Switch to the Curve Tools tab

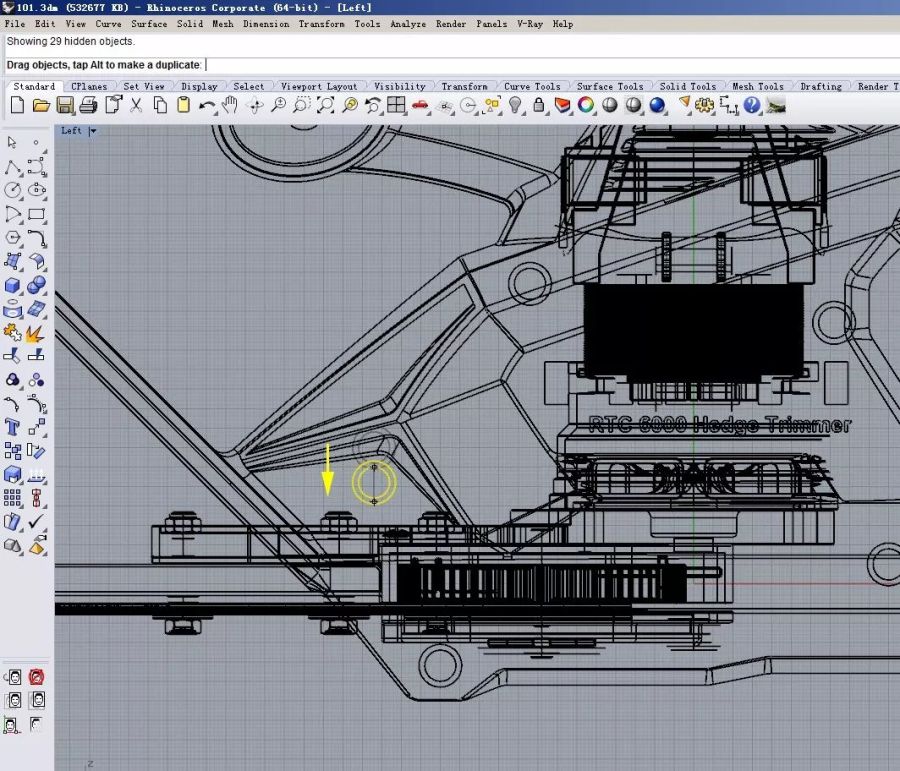532,87
